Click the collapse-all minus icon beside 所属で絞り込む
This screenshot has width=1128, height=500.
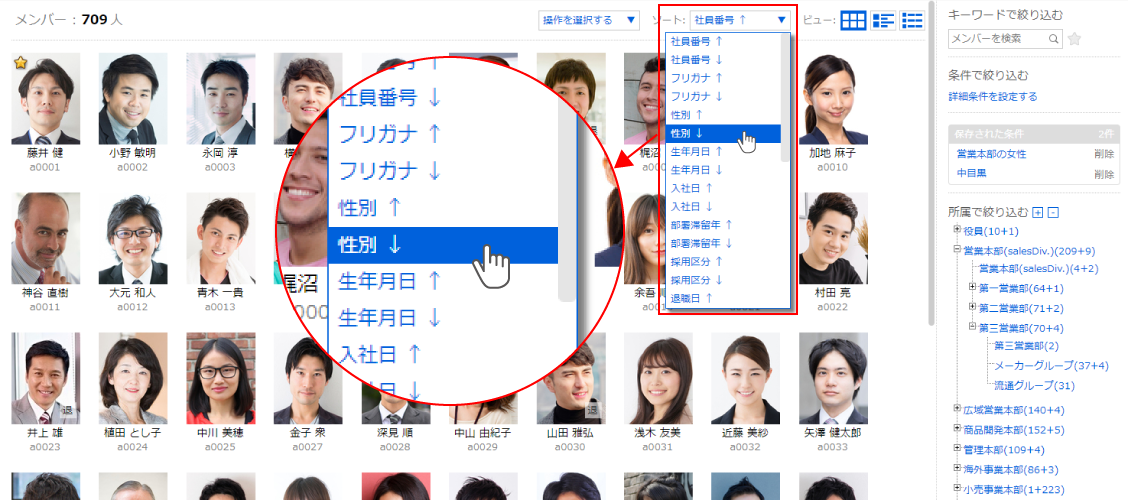click(x=1051, y=212)
